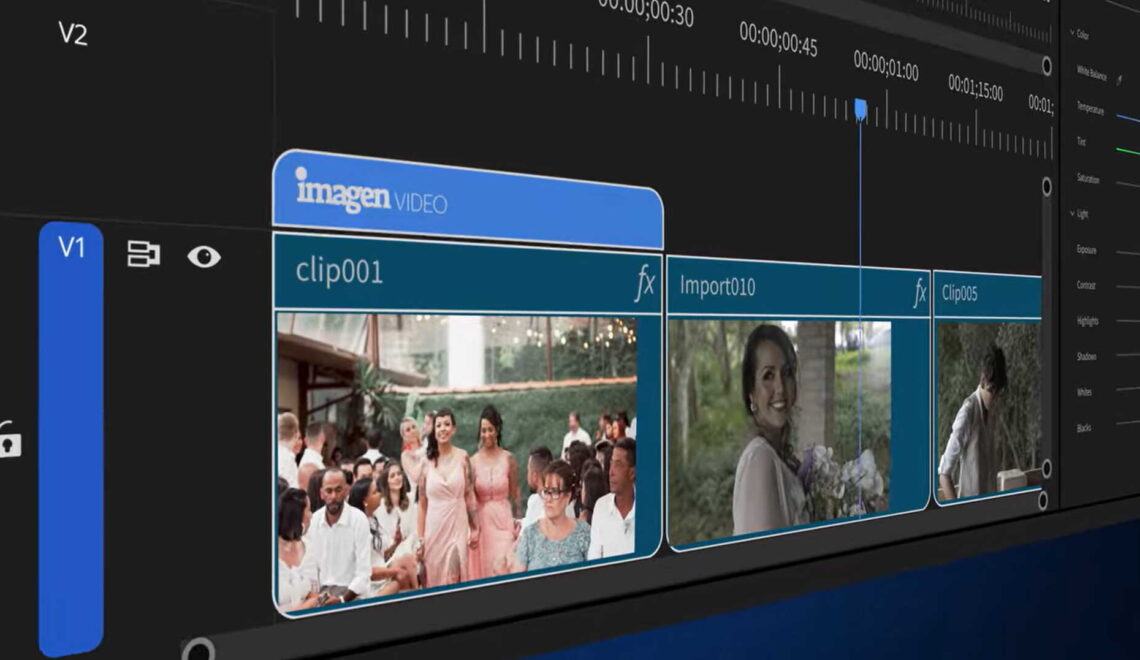
Task: Select the V2 track label
Action: click(73, 34)
